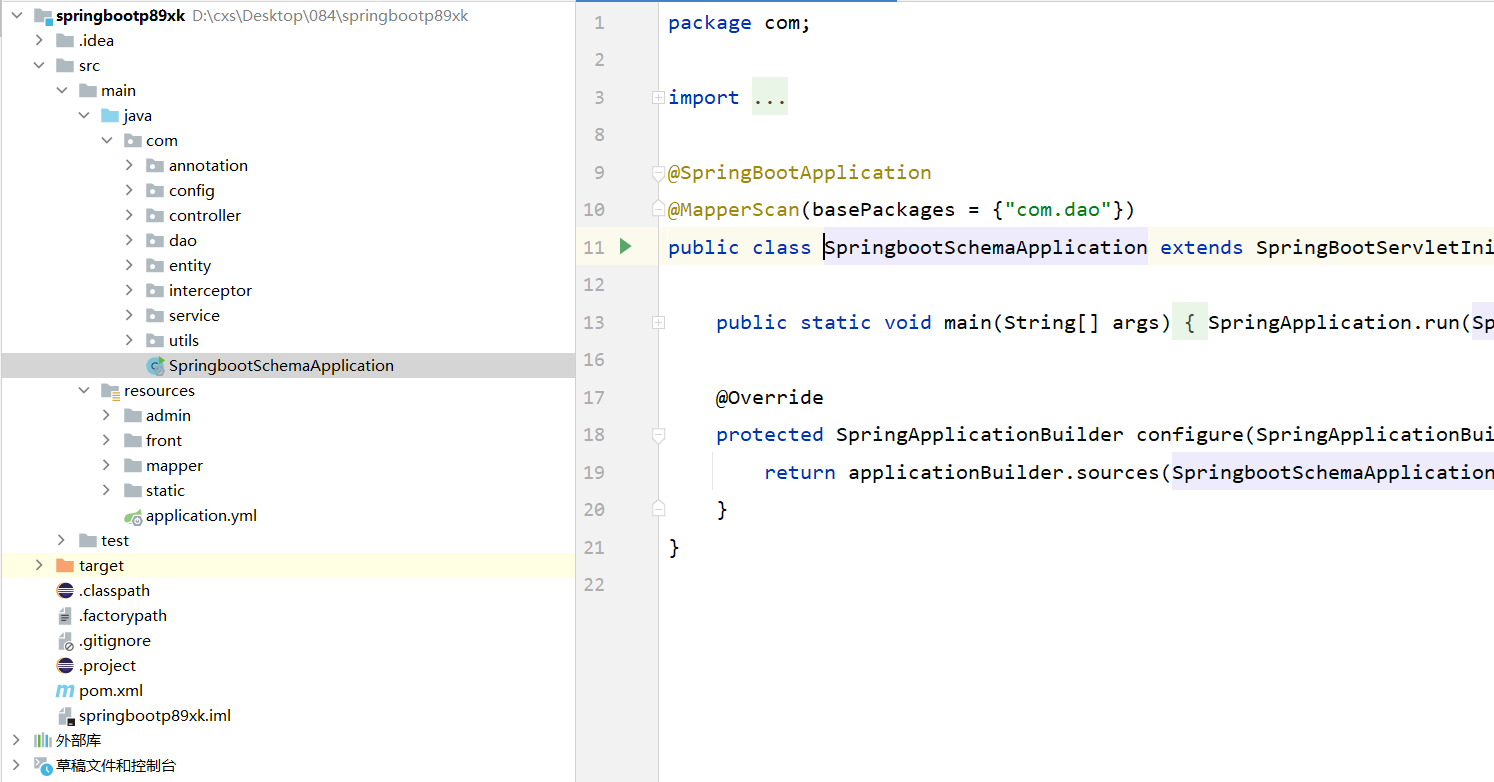Click the mapper folder icon
This screenshot has width=1494, height=782.
(133, 466)
